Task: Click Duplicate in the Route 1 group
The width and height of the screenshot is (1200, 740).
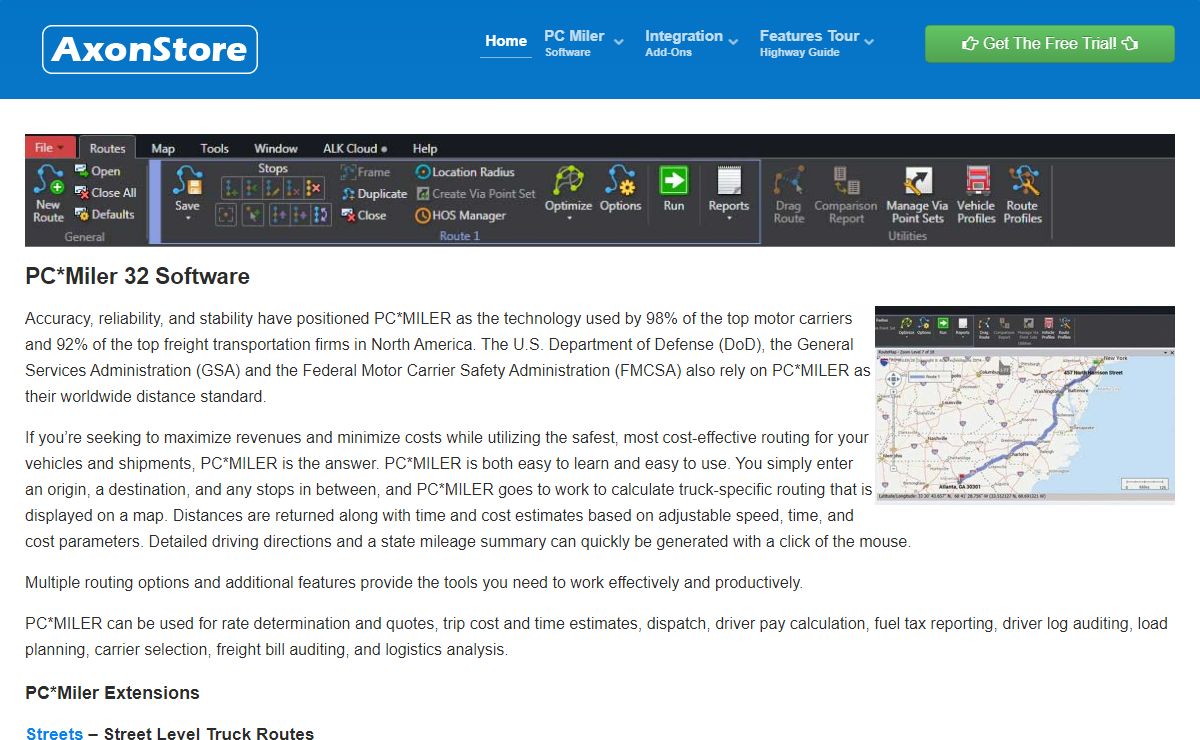Action: click(x=374, y=194)
